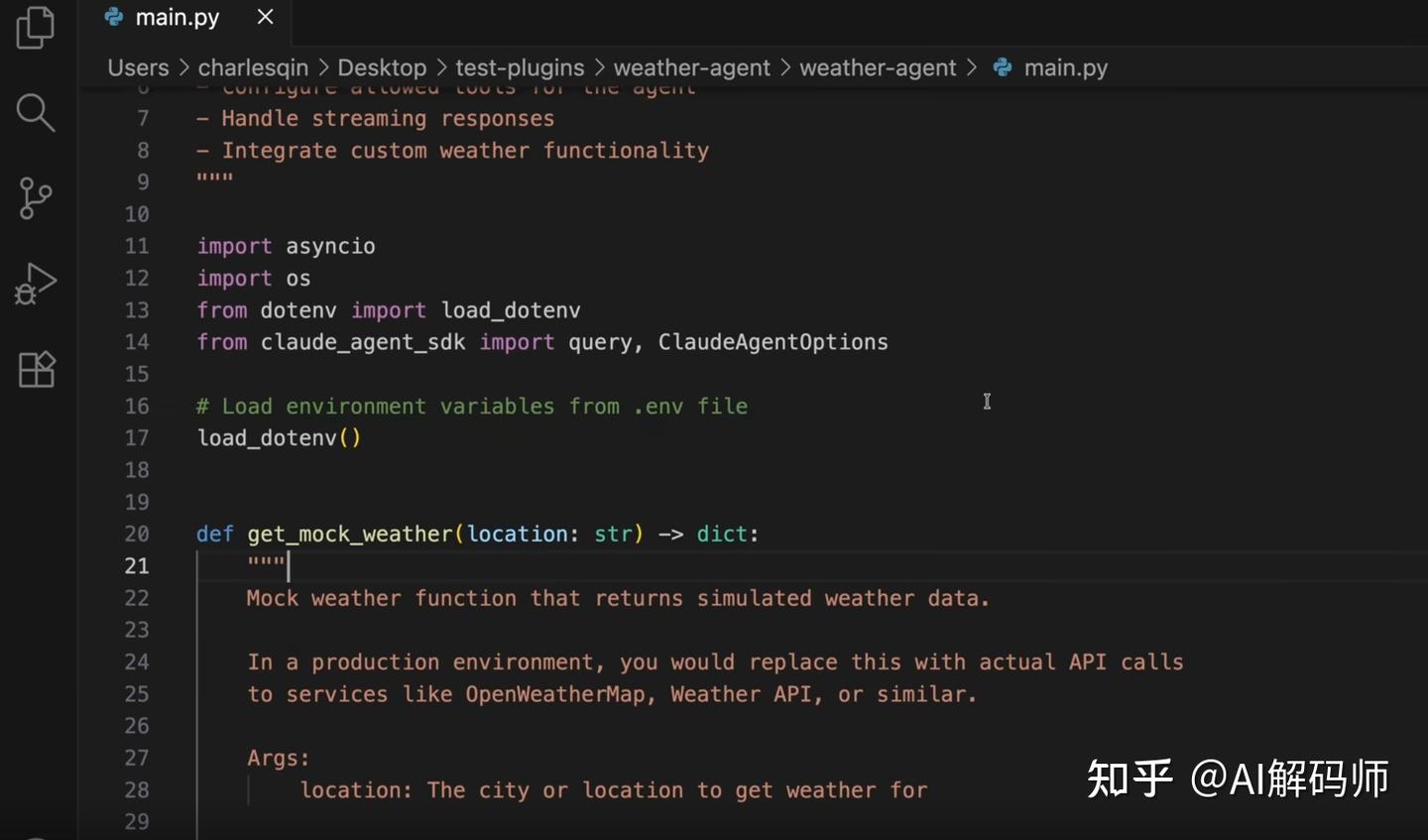Screen dimensions: 1428x840
Task: Place cursor on load_dotenv() call
Action: click(279, 437)
